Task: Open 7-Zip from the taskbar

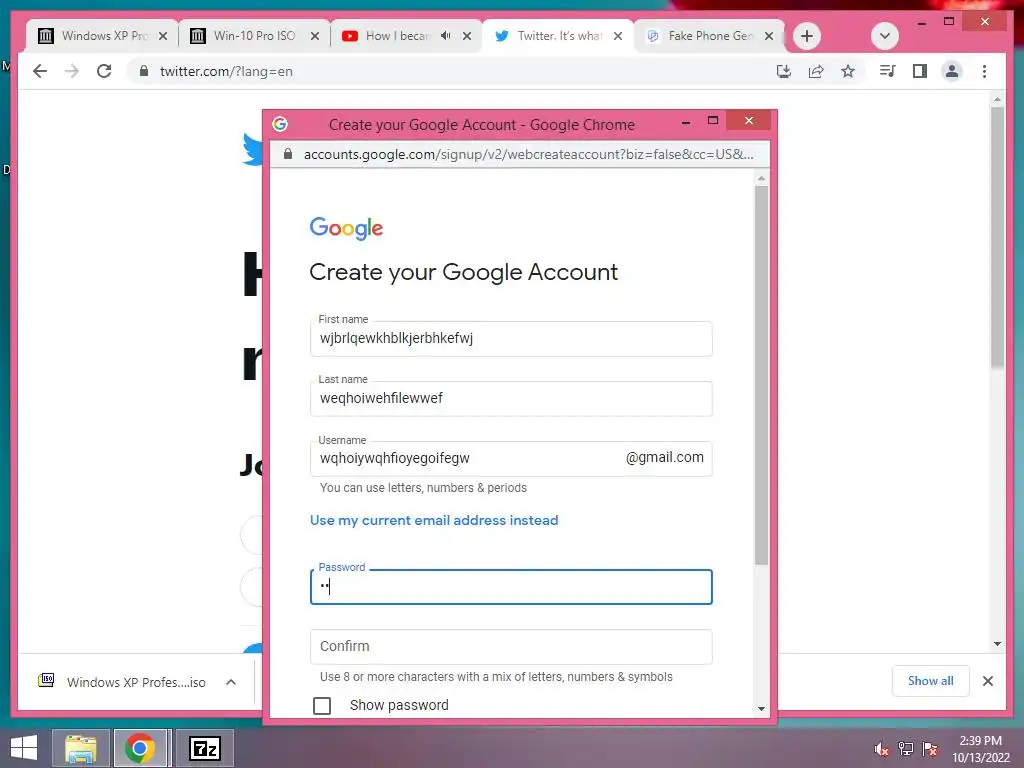Action: pos(204,748)
